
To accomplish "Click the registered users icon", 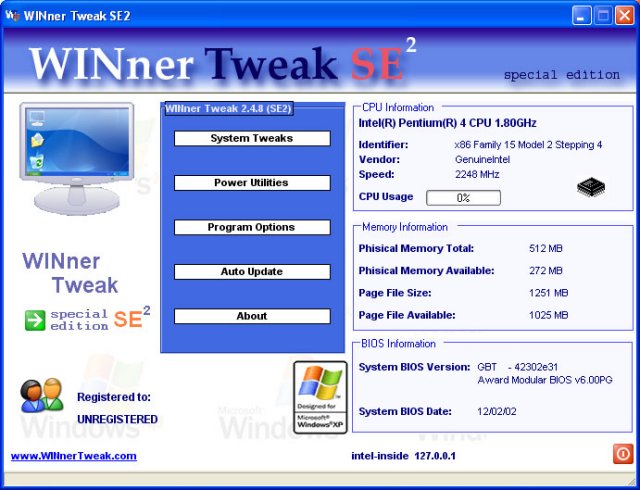I will click(x=42, y=394).
